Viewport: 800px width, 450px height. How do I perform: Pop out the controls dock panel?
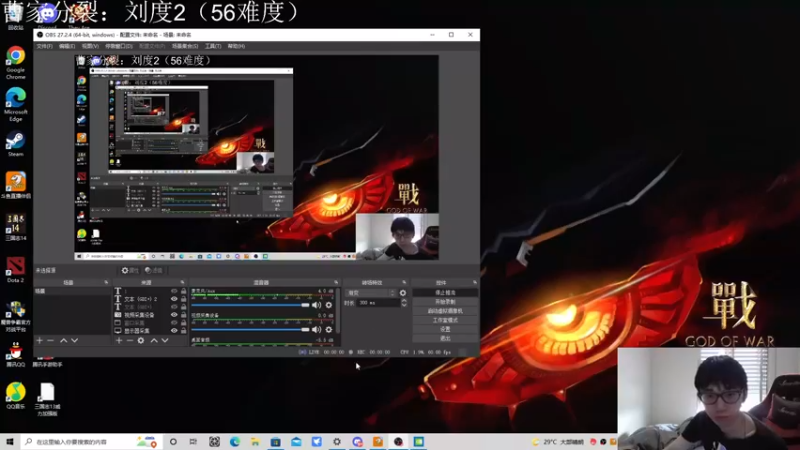[x=474, y=282]
